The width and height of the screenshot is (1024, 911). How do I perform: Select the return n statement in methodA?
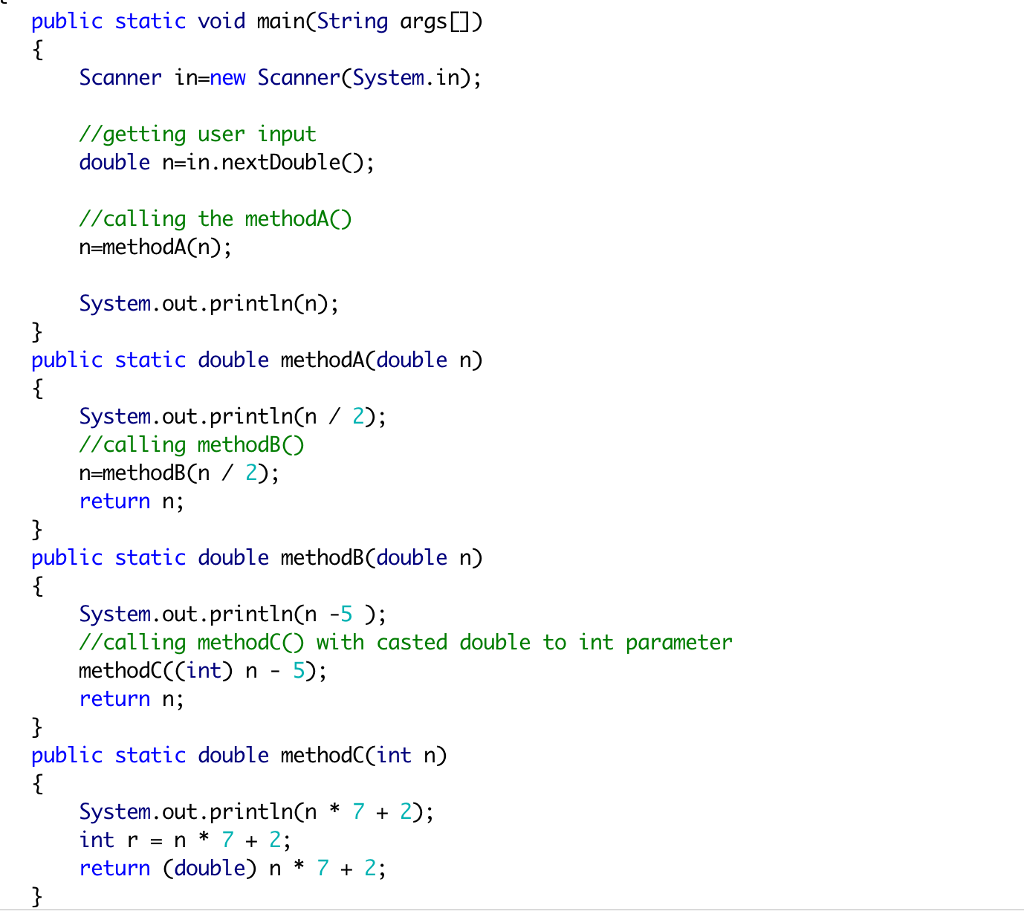[x=130, y=500]
